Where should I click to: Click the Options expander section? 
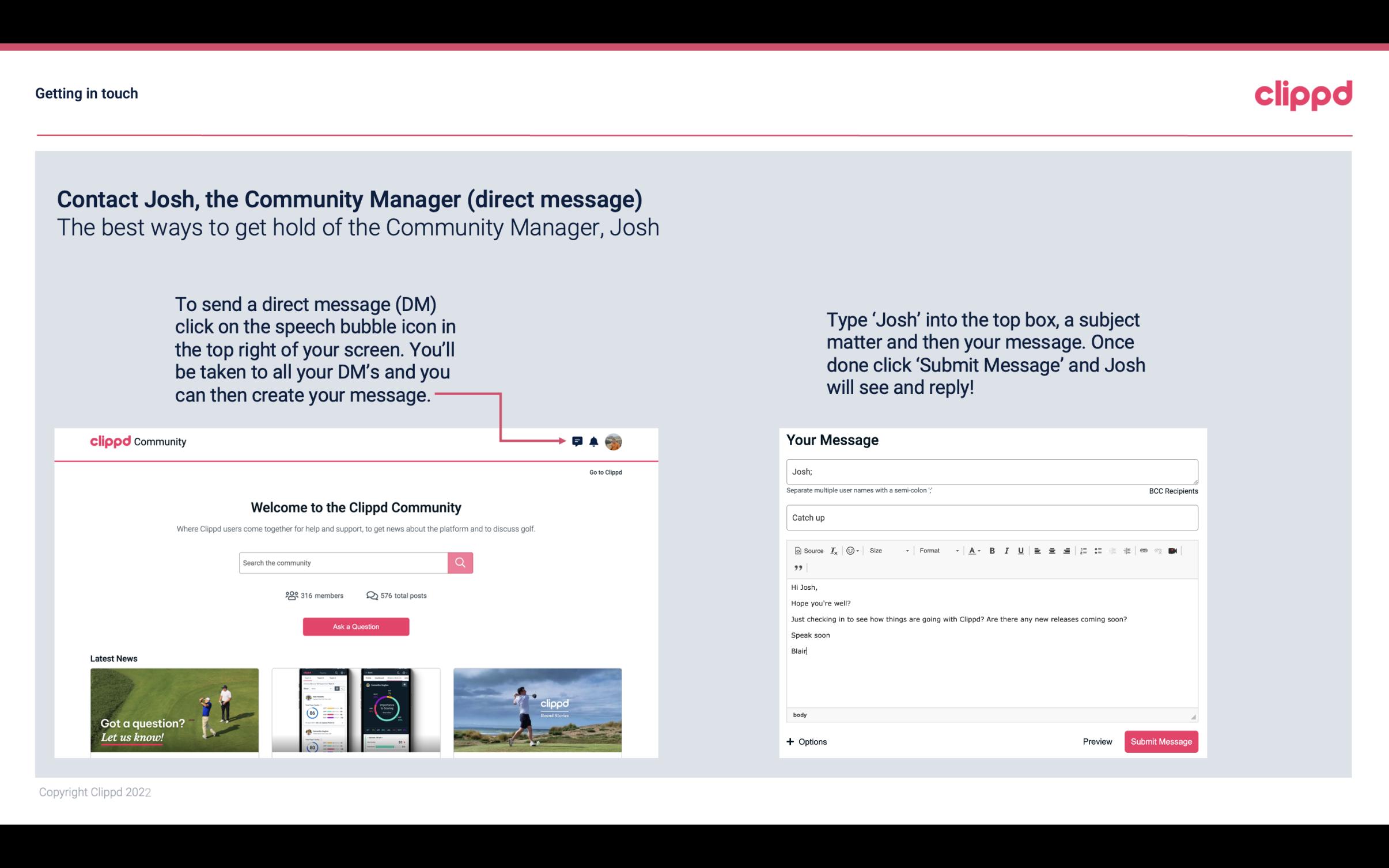click(806, 741)
